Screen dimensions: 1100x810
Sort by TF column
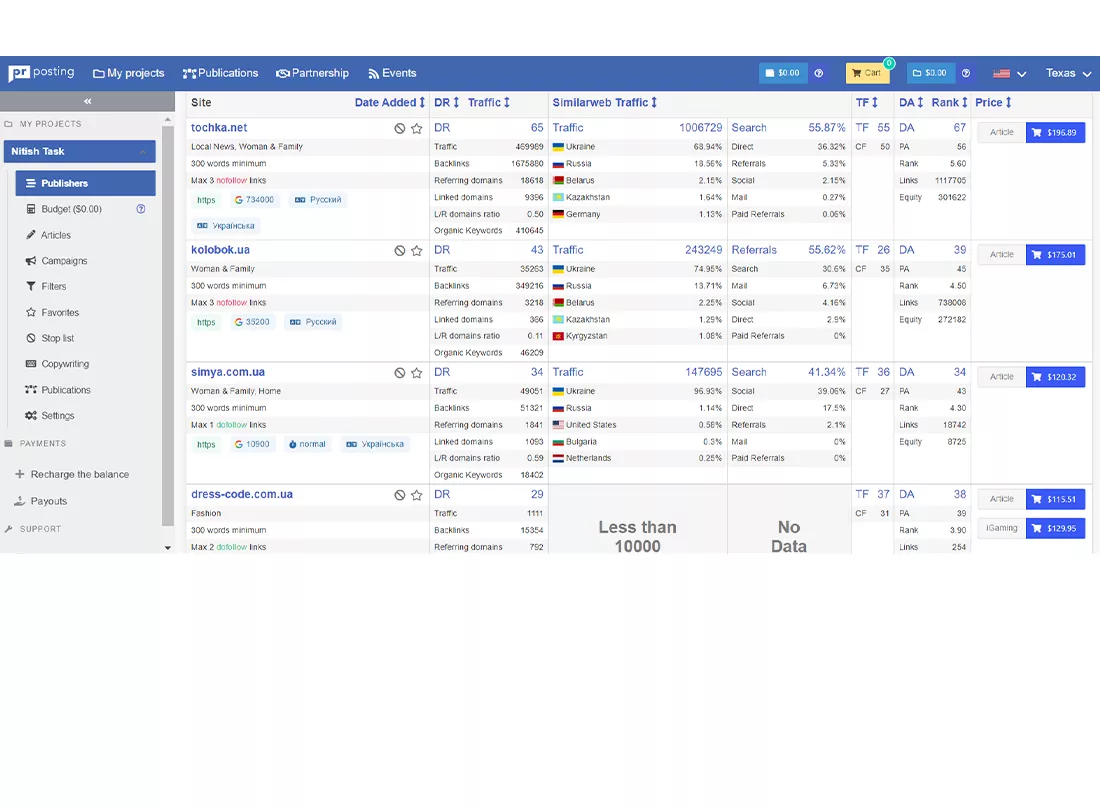[x=867, y=102]
